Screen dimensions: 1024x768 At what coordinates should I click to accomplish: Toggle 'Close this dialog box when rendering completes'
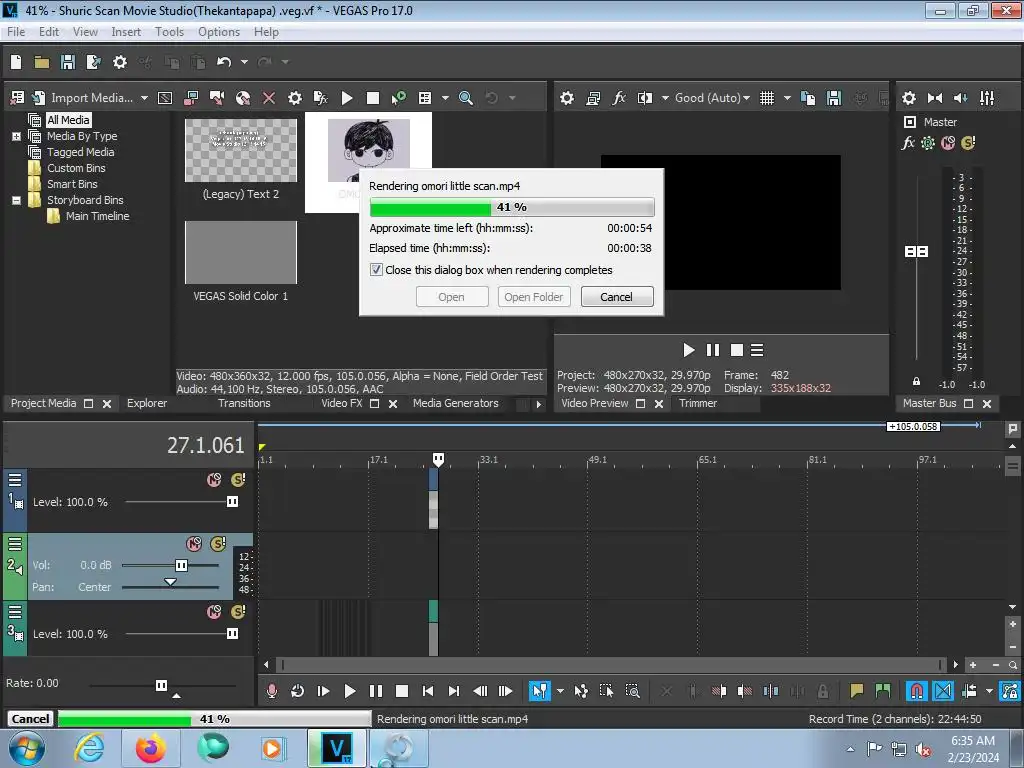(376, 270)
